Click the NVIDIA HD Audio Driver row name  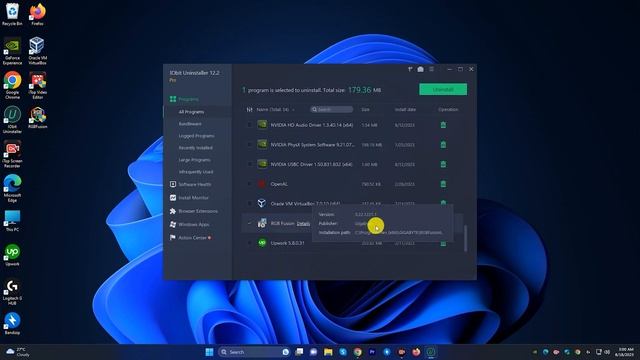click(x=311, y=125)
